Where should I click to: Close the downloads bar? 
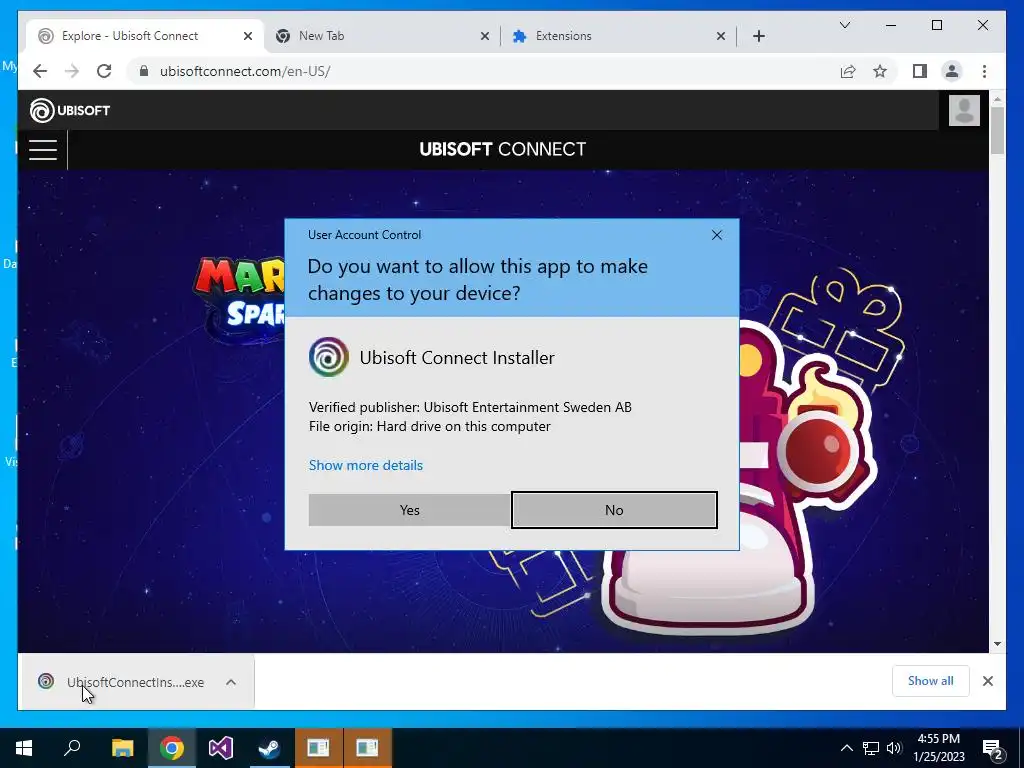(x=987, y=681)
